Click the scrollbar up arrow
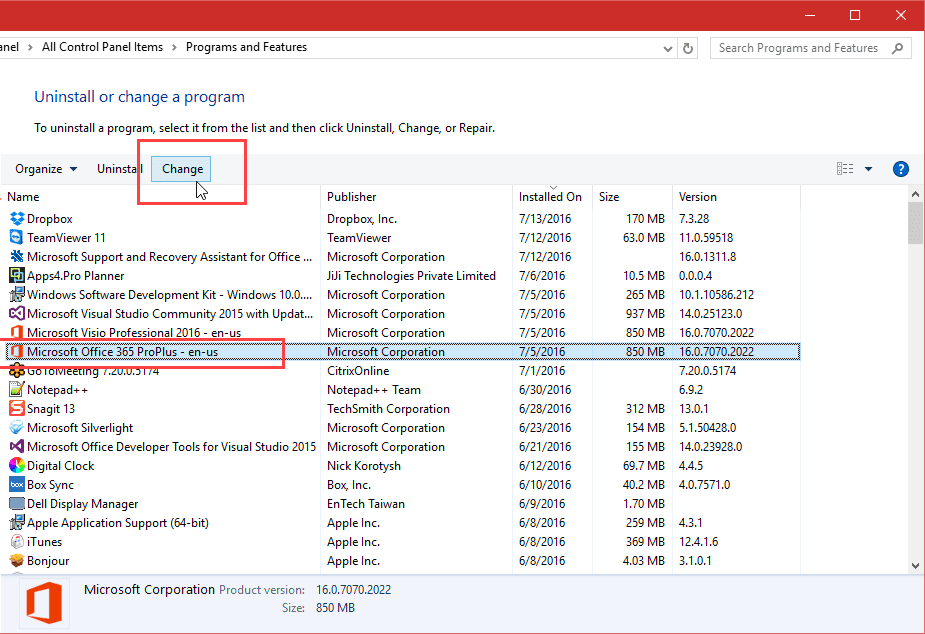This screenshot has height=634, width=925. pos(915,194)
